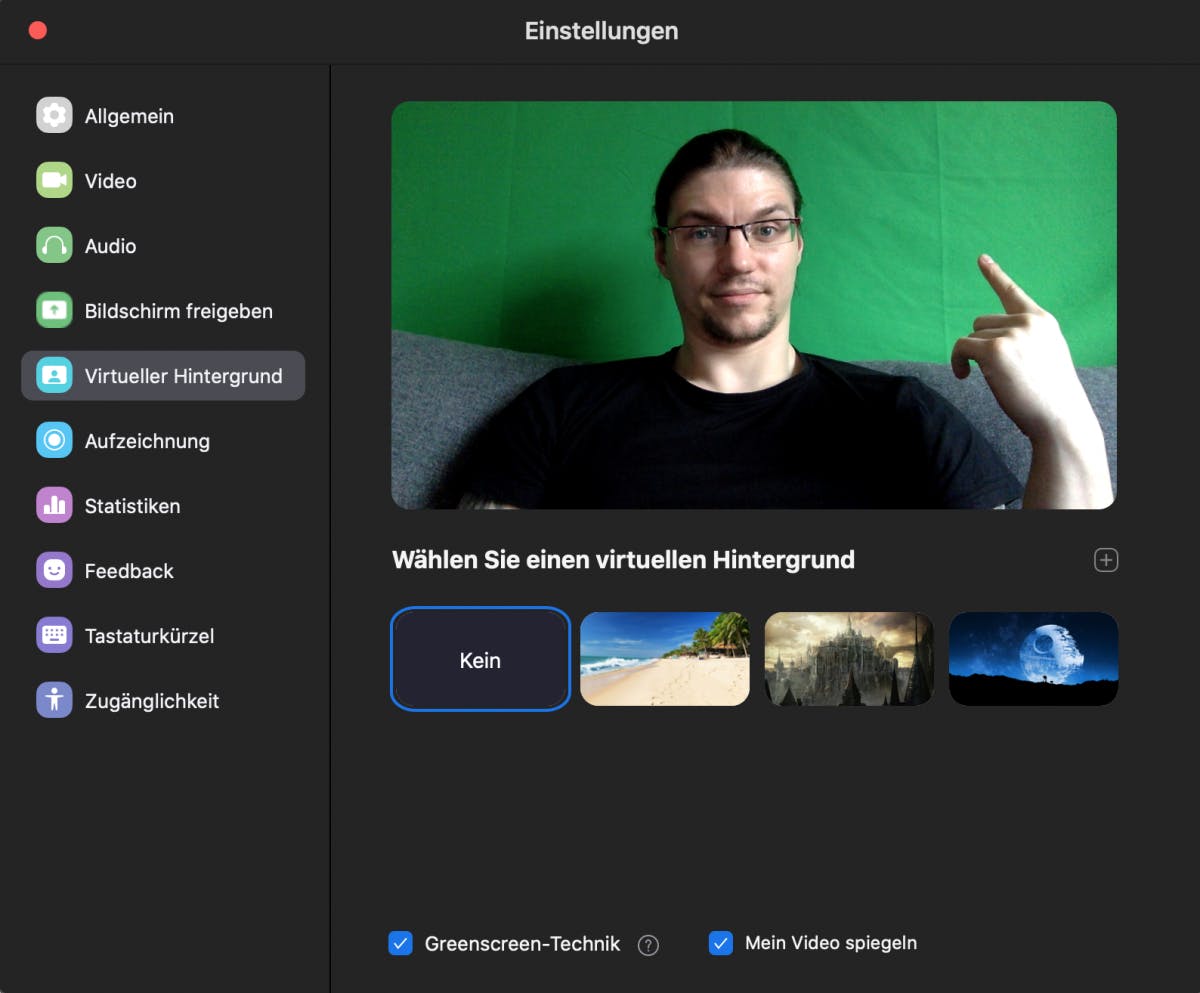Uncheck Mein Video spiegeln
The height and width of the screenshot is (993, 1200).
[x=720, y=943]
